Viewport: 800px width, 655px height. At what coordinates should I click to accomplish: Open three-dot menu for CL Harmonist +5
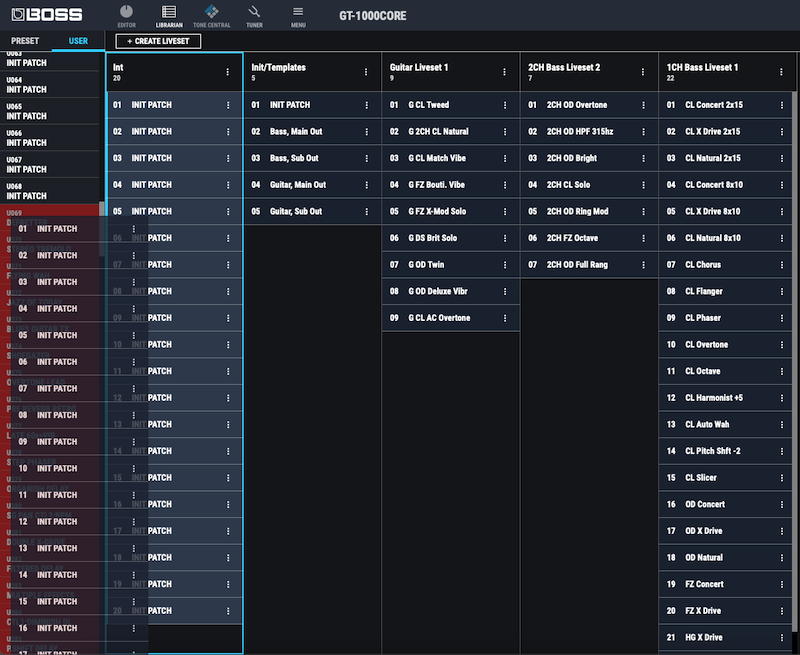pyautogui.click(x=782, y=398)
